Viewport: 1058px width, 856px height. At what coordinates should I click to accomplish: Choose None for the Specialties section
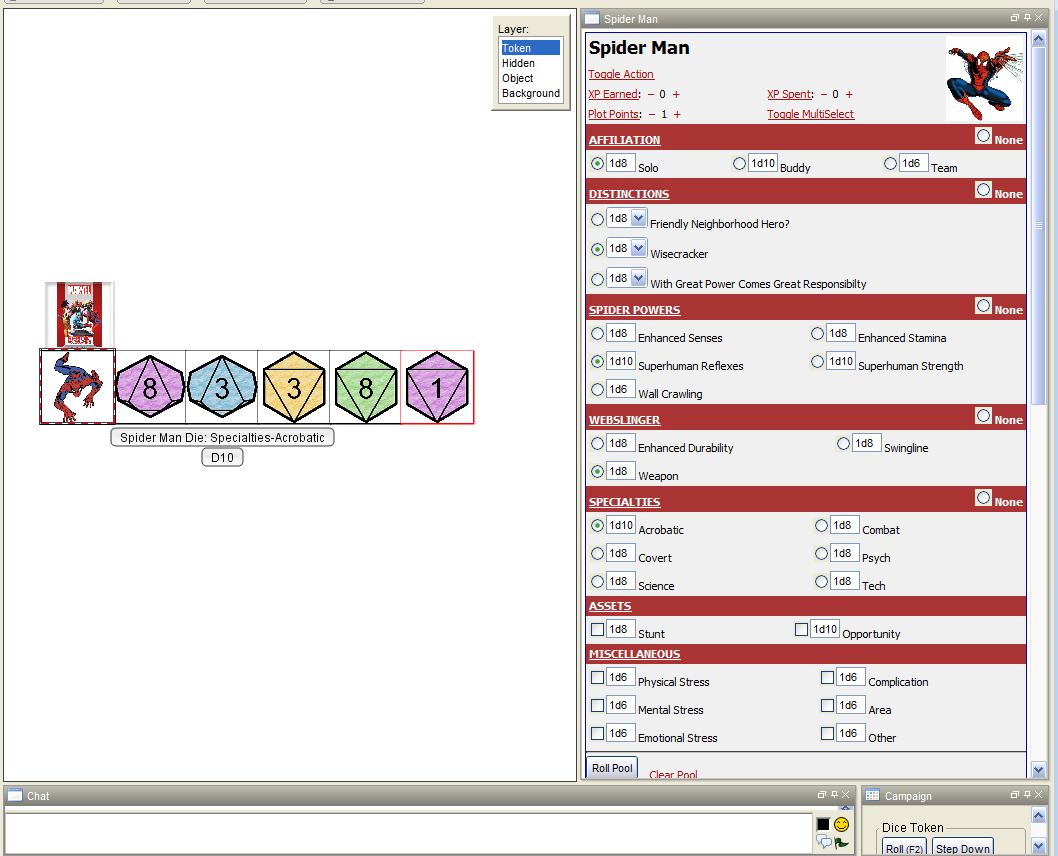point(984,498)
